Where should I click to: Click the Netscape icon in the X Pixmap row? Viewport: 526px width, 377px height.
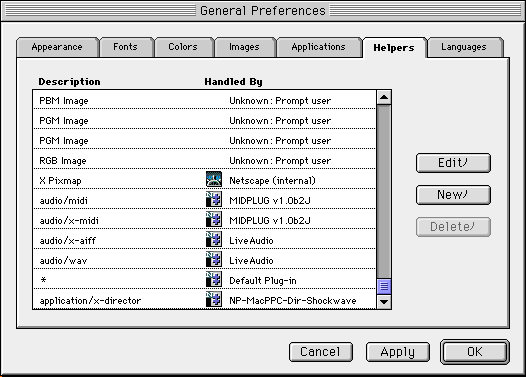[x=214, y=179]
